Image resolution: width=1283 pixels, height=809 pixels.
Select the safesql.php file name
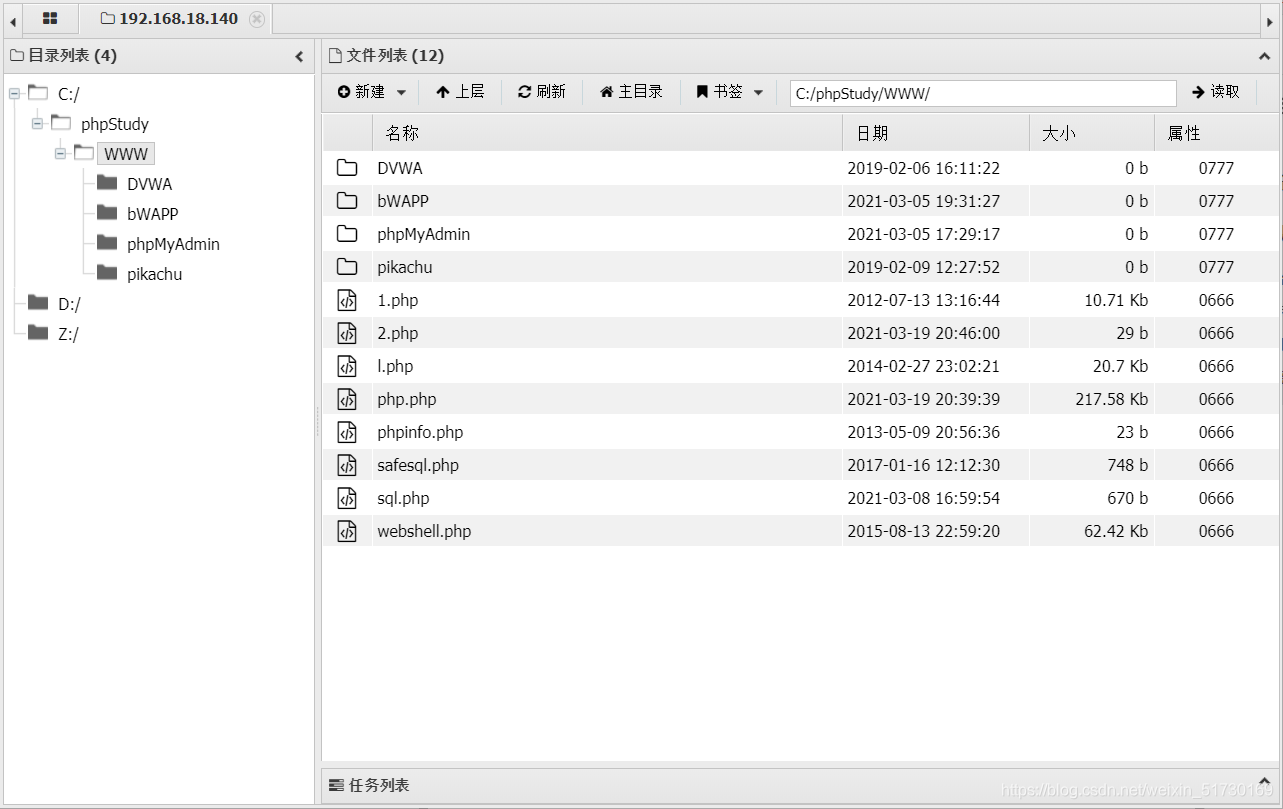click(x=418, y=465)
